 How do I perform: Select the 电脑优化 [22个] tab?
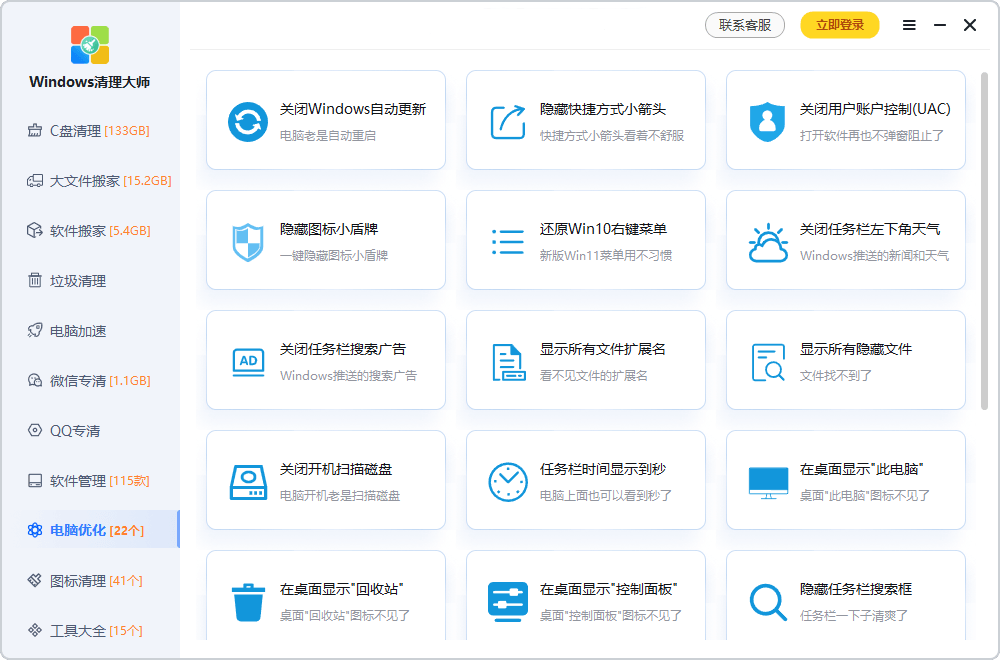point(90,531)
